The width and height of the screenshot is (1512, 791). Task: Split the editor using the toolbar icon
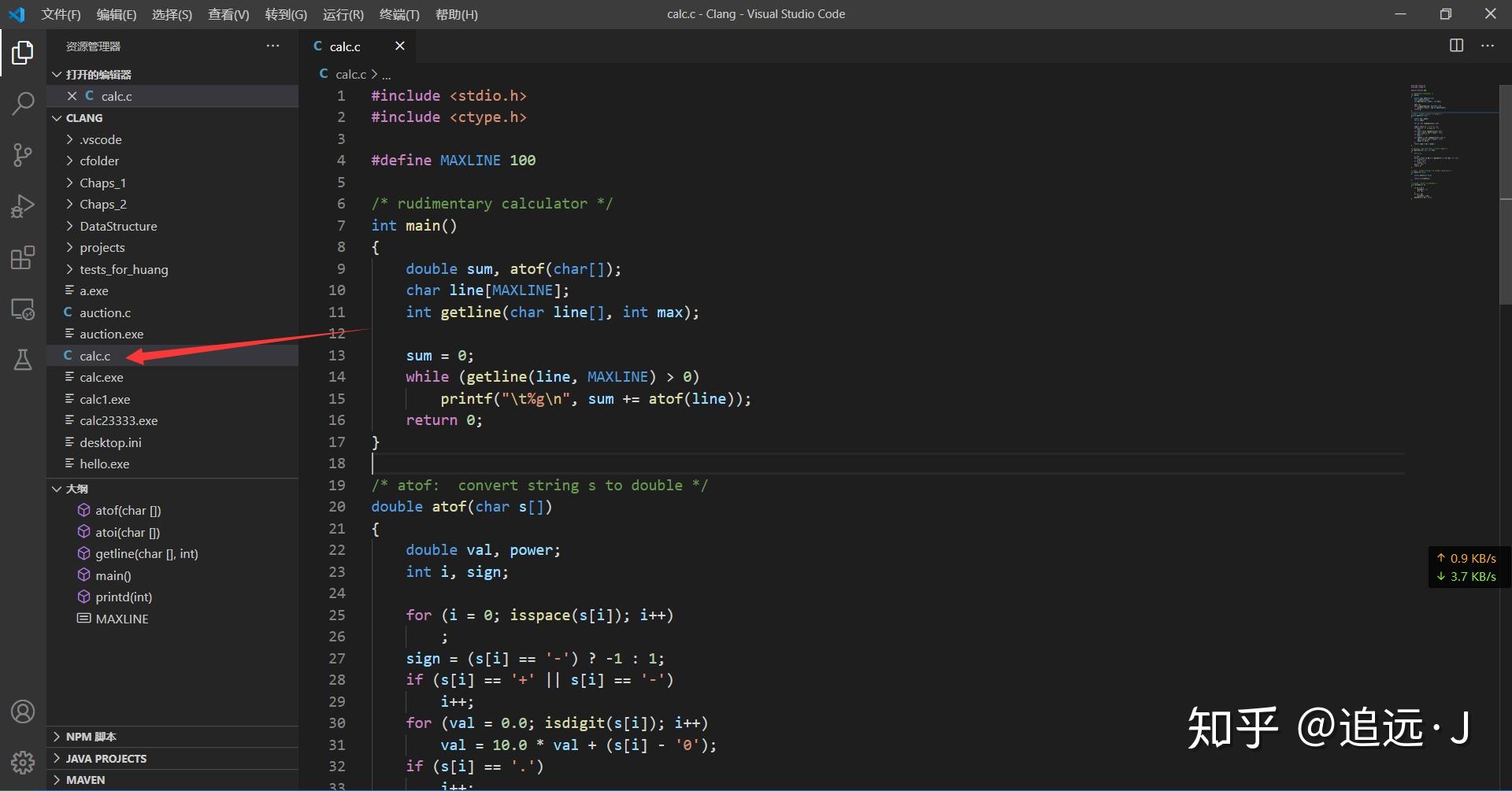(x=1456, y=45)
